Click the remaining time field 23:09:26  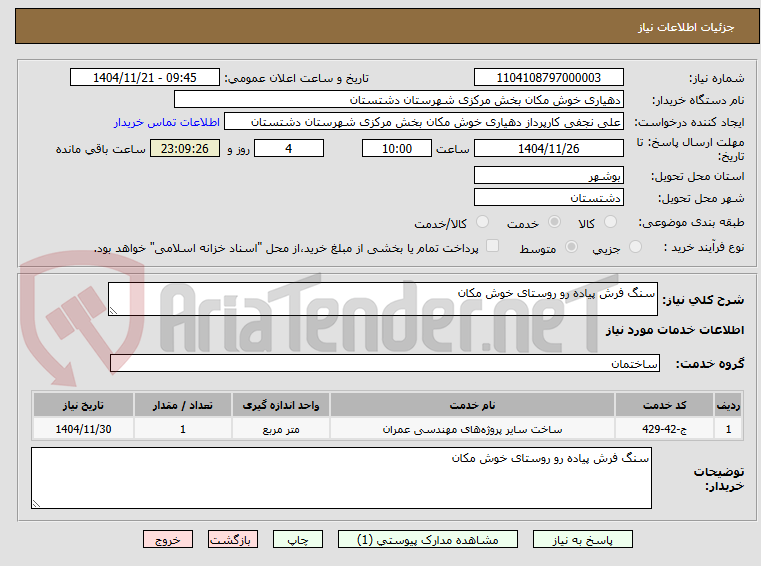[184, 149]
